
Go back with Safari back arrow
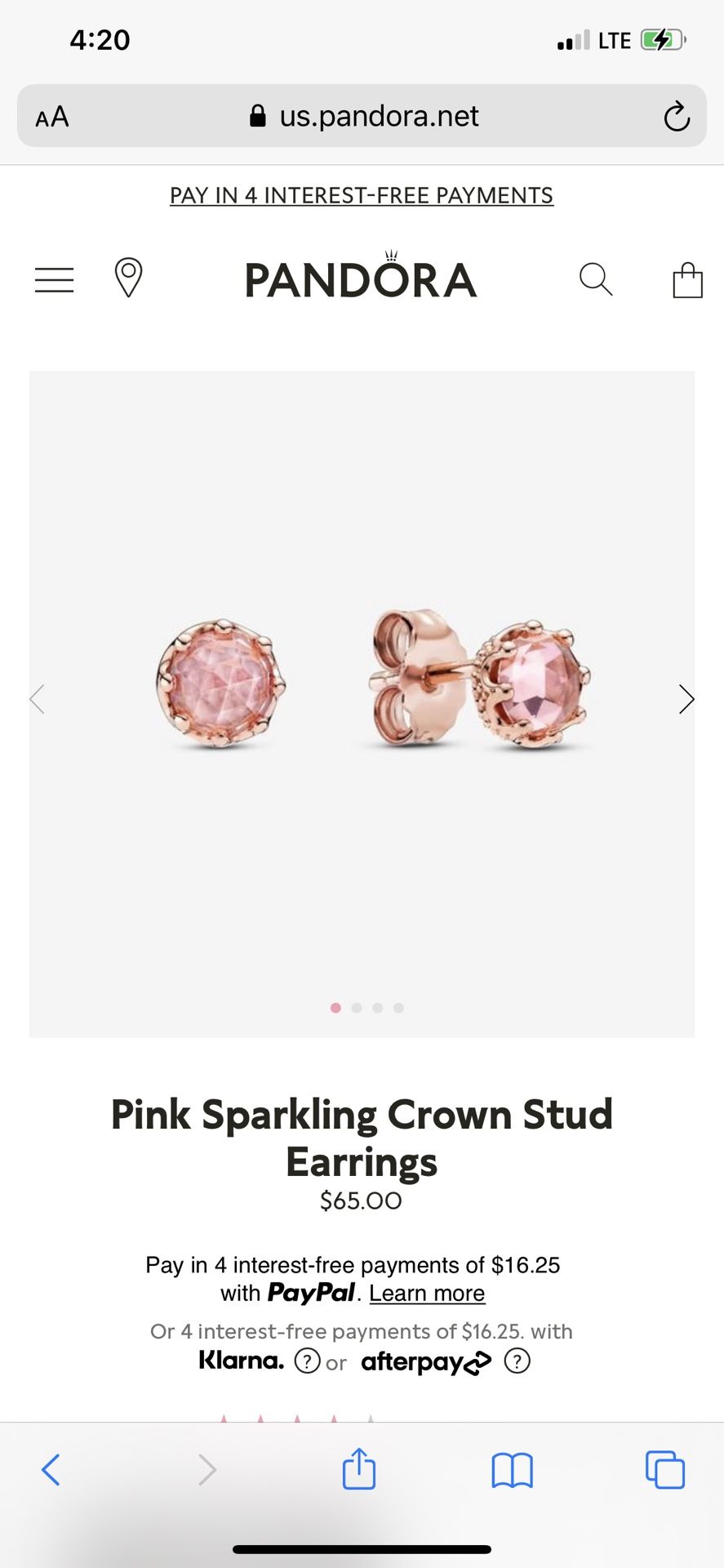tap(51, 1470)
